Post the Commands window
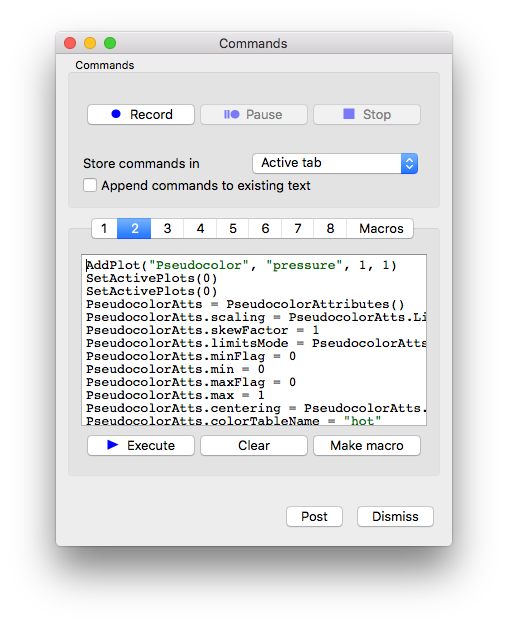The image size is (508, 626). pos(314,517)
